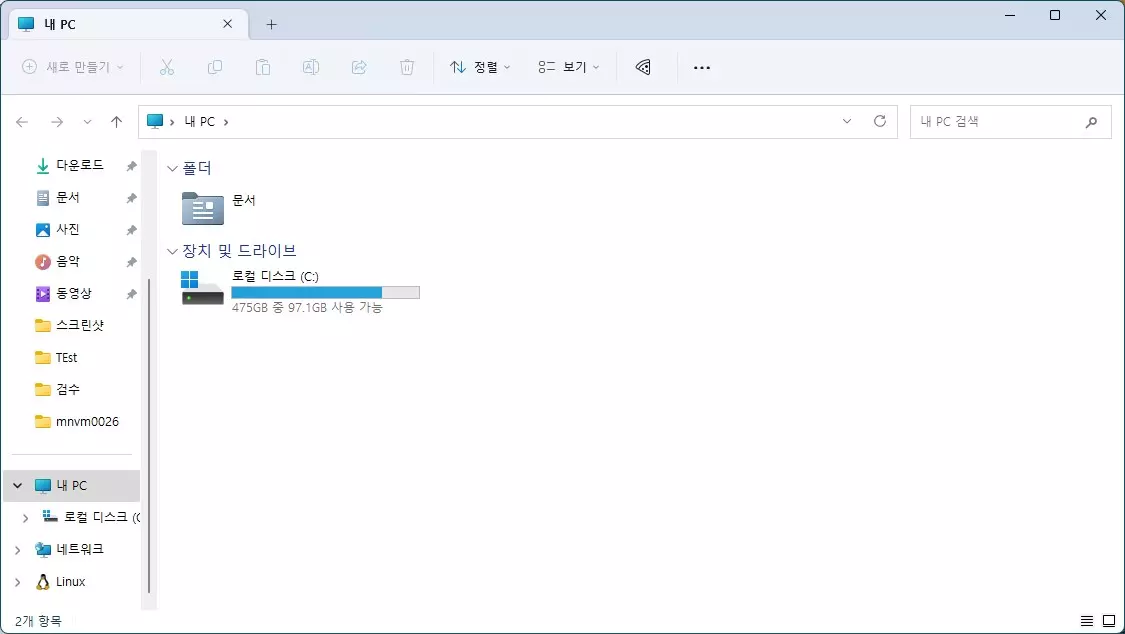Open 스크린샷 folder in the sidebar
The height and width of the screenshot is (634, 1125).
(x=80, y=326)
